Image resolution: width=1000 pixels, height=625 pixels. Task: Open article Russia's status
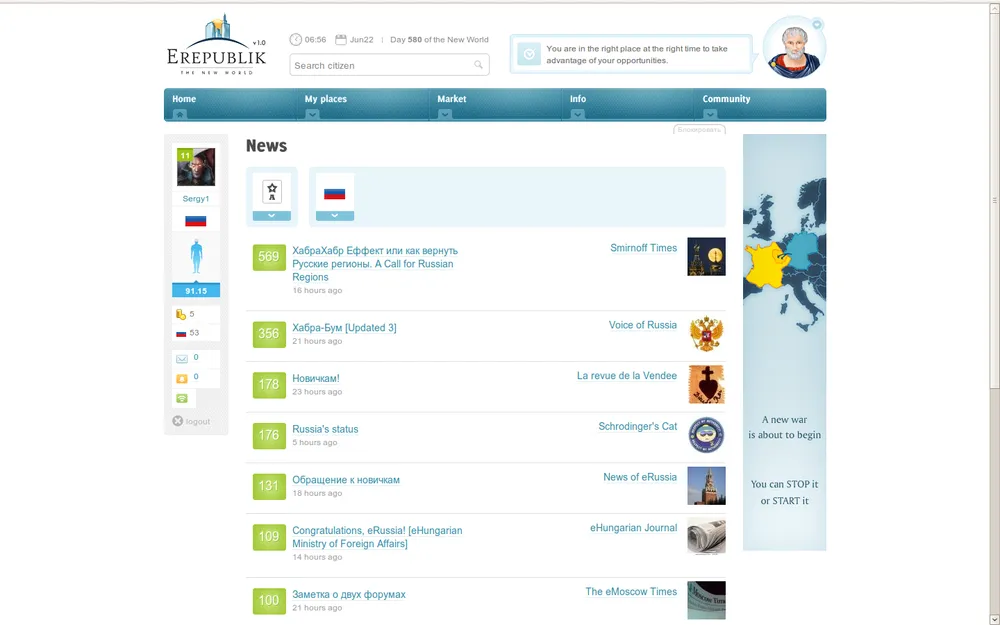pyautogui.click(x=325, y=429)
